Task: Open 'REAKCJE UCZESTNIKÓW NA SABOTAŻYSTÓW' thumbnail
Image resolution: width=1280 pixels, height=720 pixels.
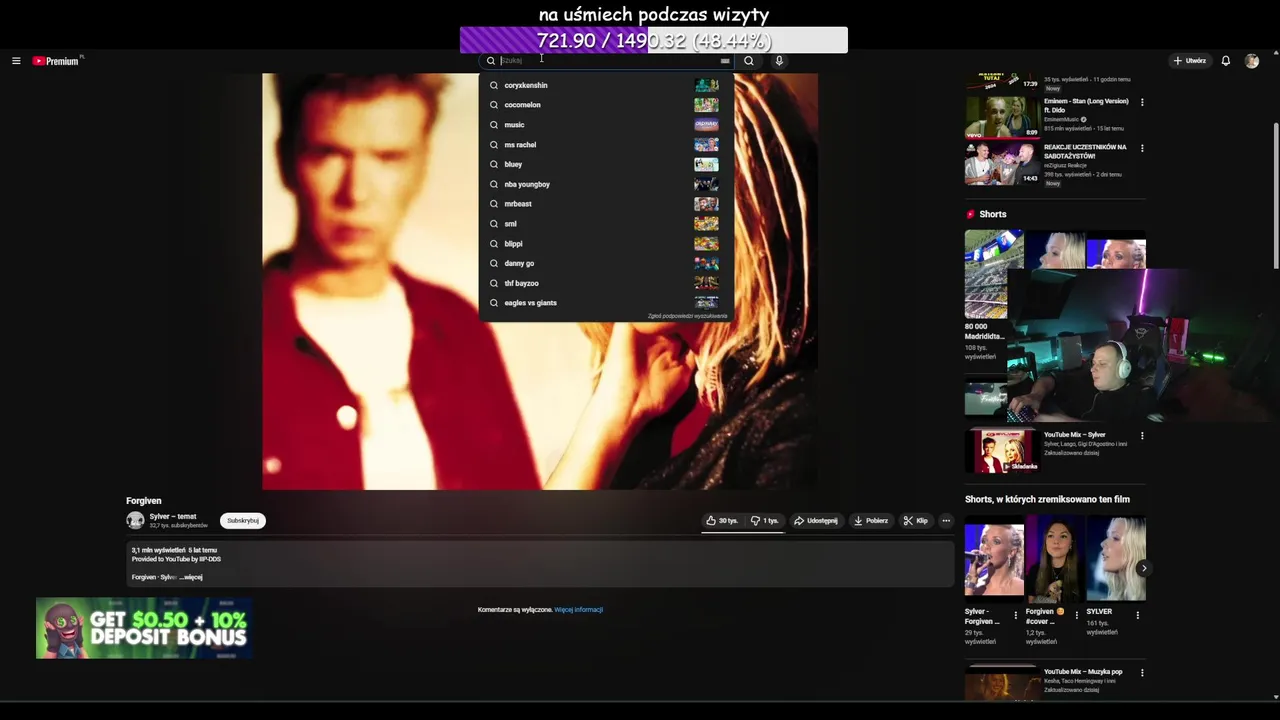Action: point(1002,164)
